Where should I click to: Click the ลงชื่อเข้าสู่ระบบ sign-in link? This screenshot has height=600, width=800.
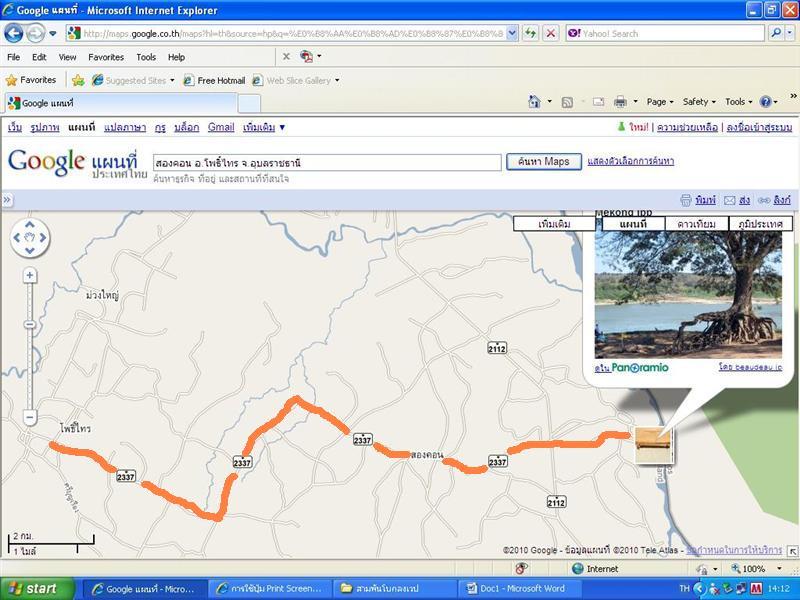point(760,127)
